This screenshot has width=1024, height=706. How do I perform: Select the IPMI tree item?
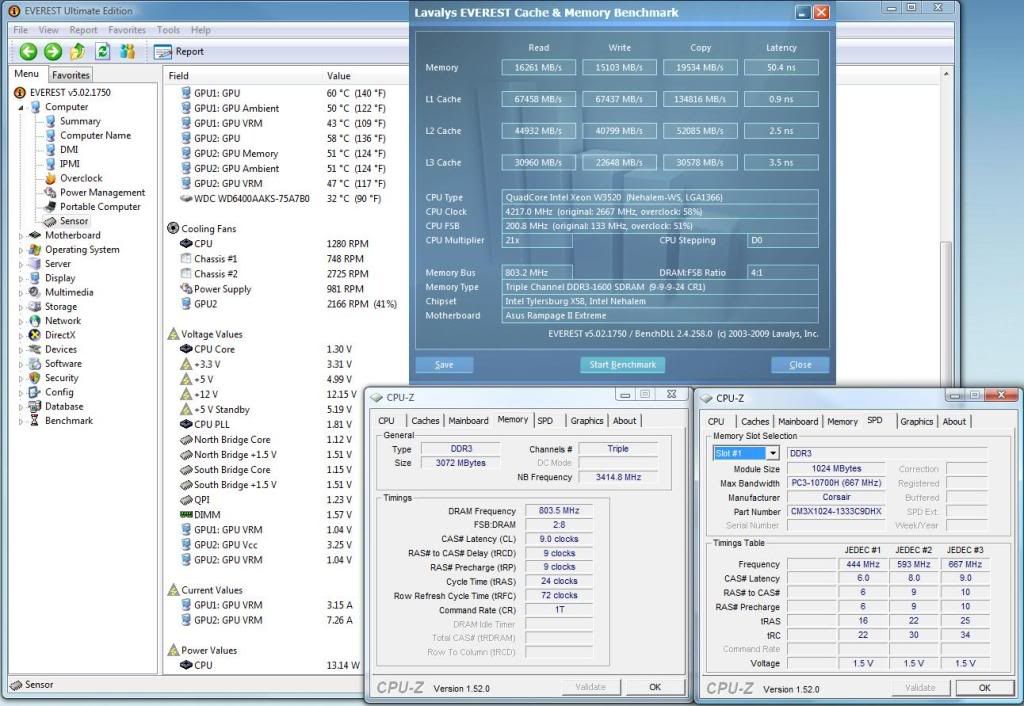point(69,164)
